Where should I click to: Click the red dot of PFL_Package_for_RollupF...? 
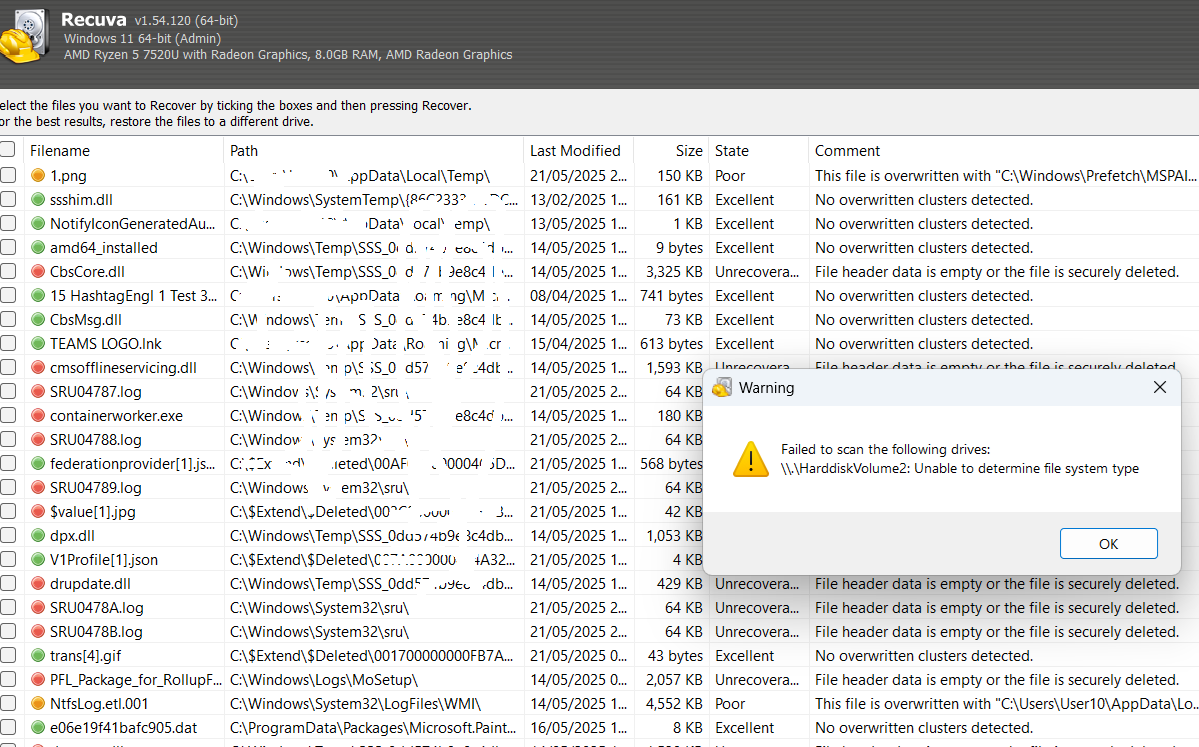point(37,680)
